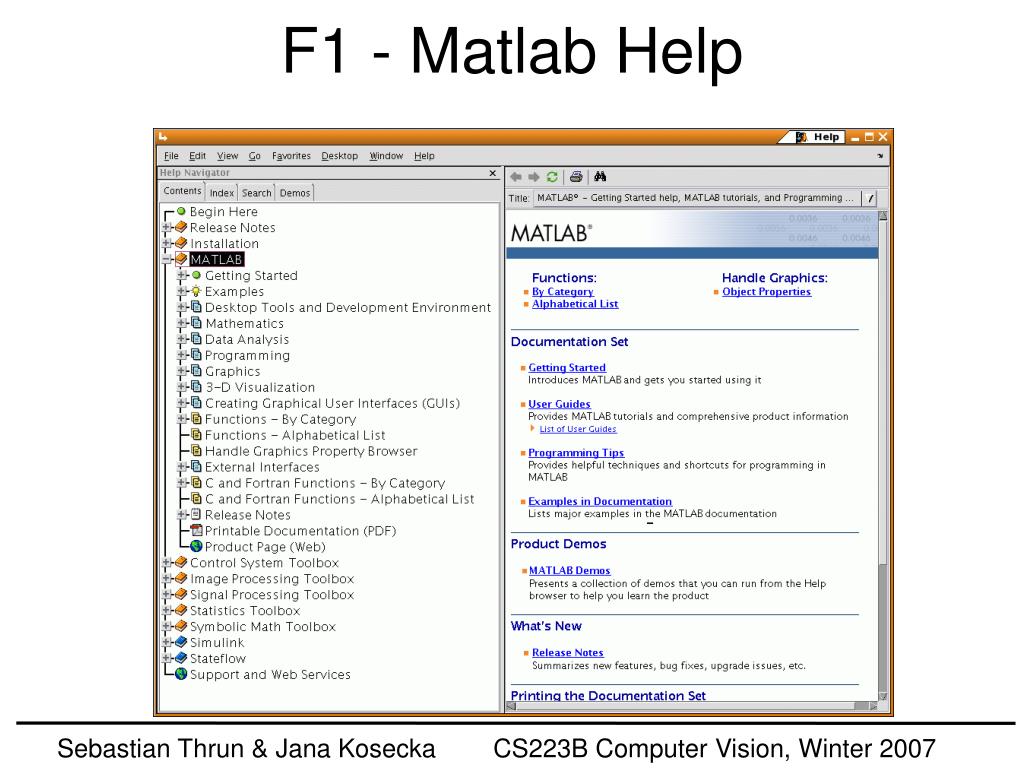Viewport: 1024px width, 768px height.
Task: Click the book icon beside Control System Toolbox
Action: [182, 562]
